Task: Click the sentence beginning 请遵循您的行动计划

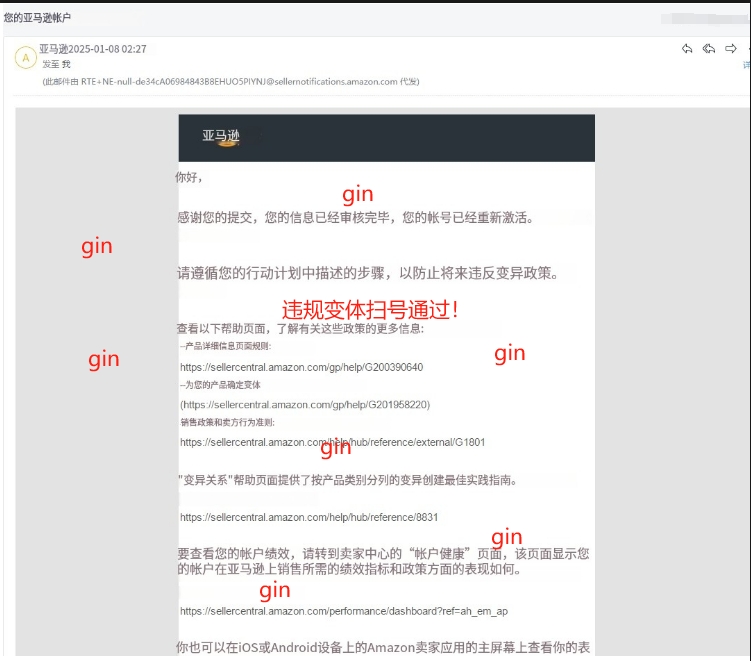Action: [x=368, y=273]
